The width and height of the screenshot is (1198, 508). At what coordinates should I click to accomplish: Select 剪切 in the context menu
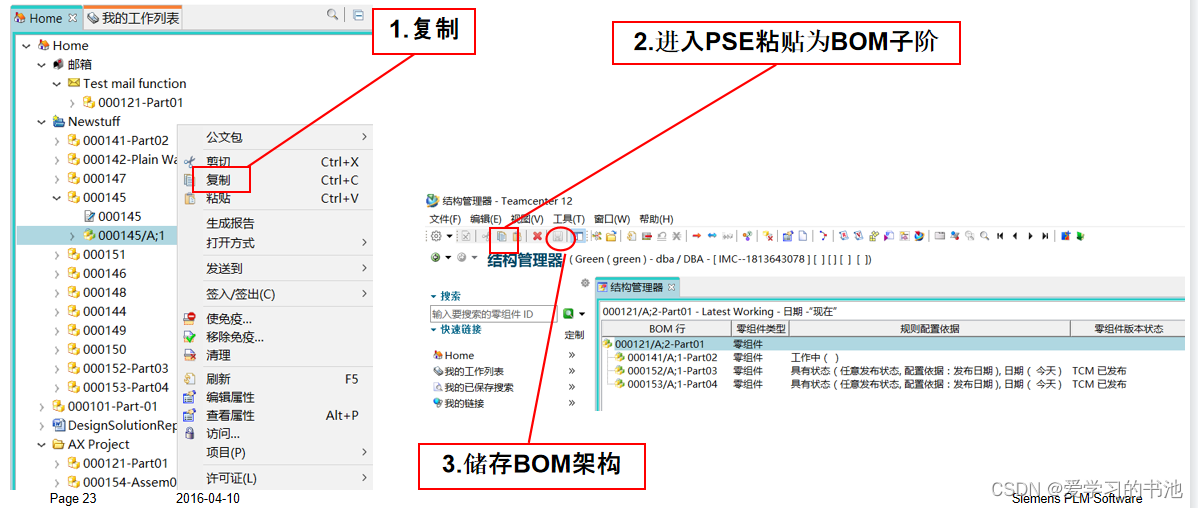tap(219, 162)
